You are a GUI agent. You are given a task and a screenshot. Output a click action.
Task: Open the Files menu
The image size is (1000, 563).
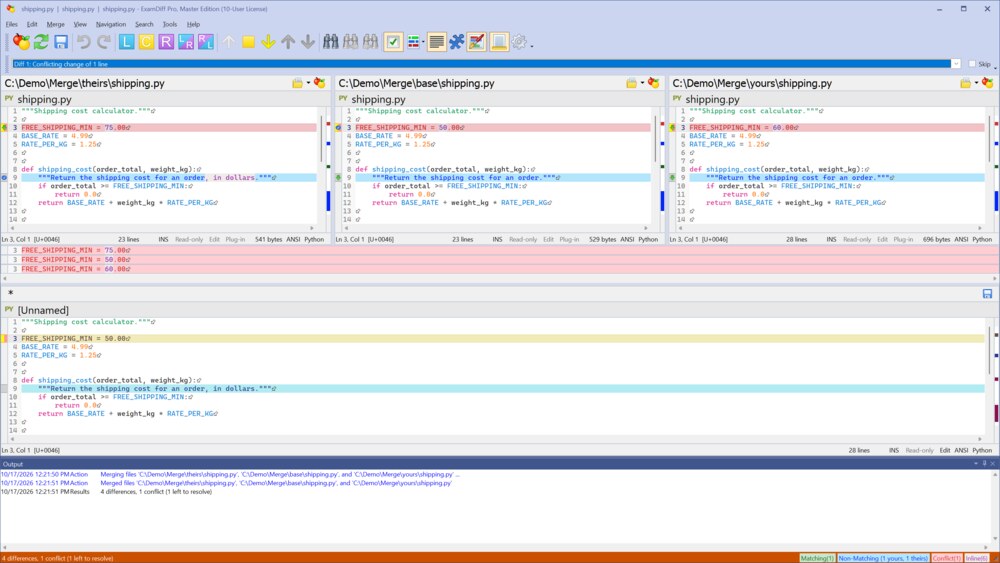tap(11, 24)
